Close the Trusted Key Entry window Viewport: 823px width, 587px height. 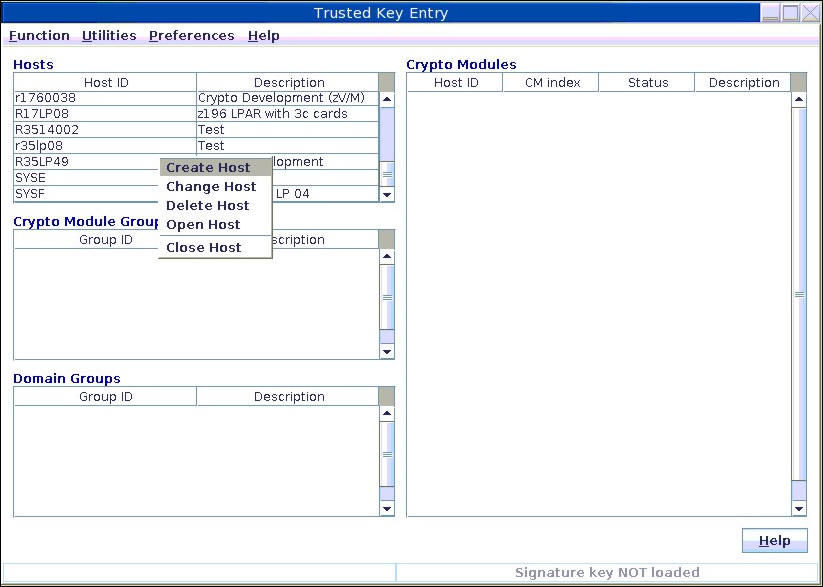tap(810, 13)
